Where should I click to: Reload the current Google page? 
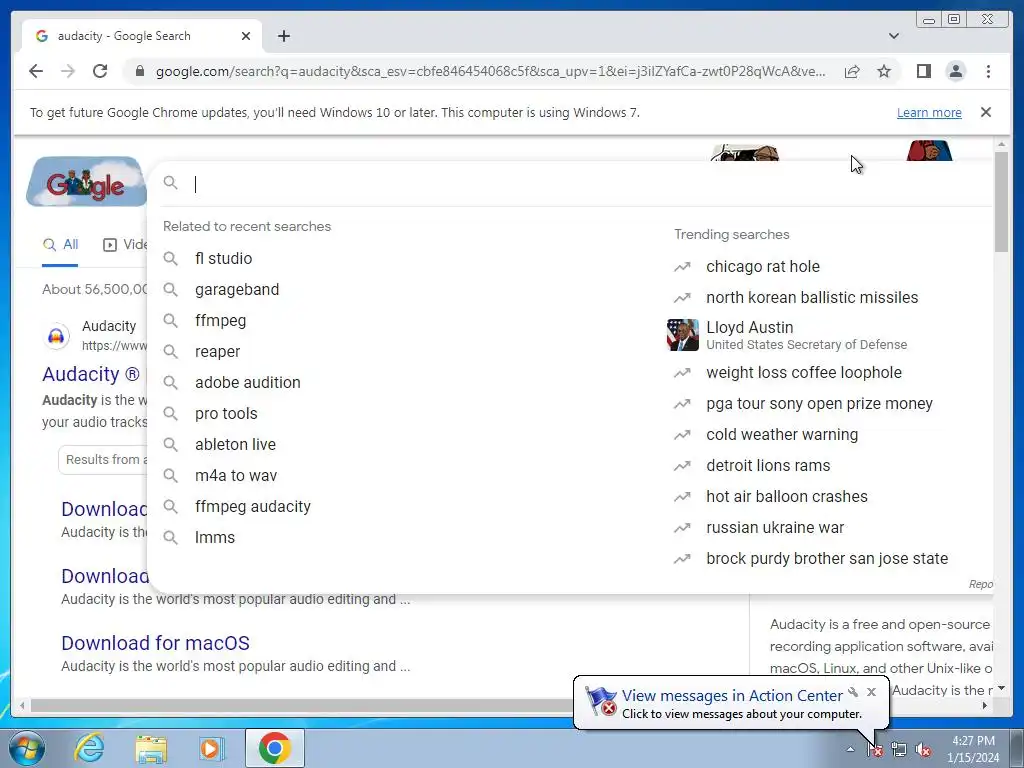click(100, 71)
